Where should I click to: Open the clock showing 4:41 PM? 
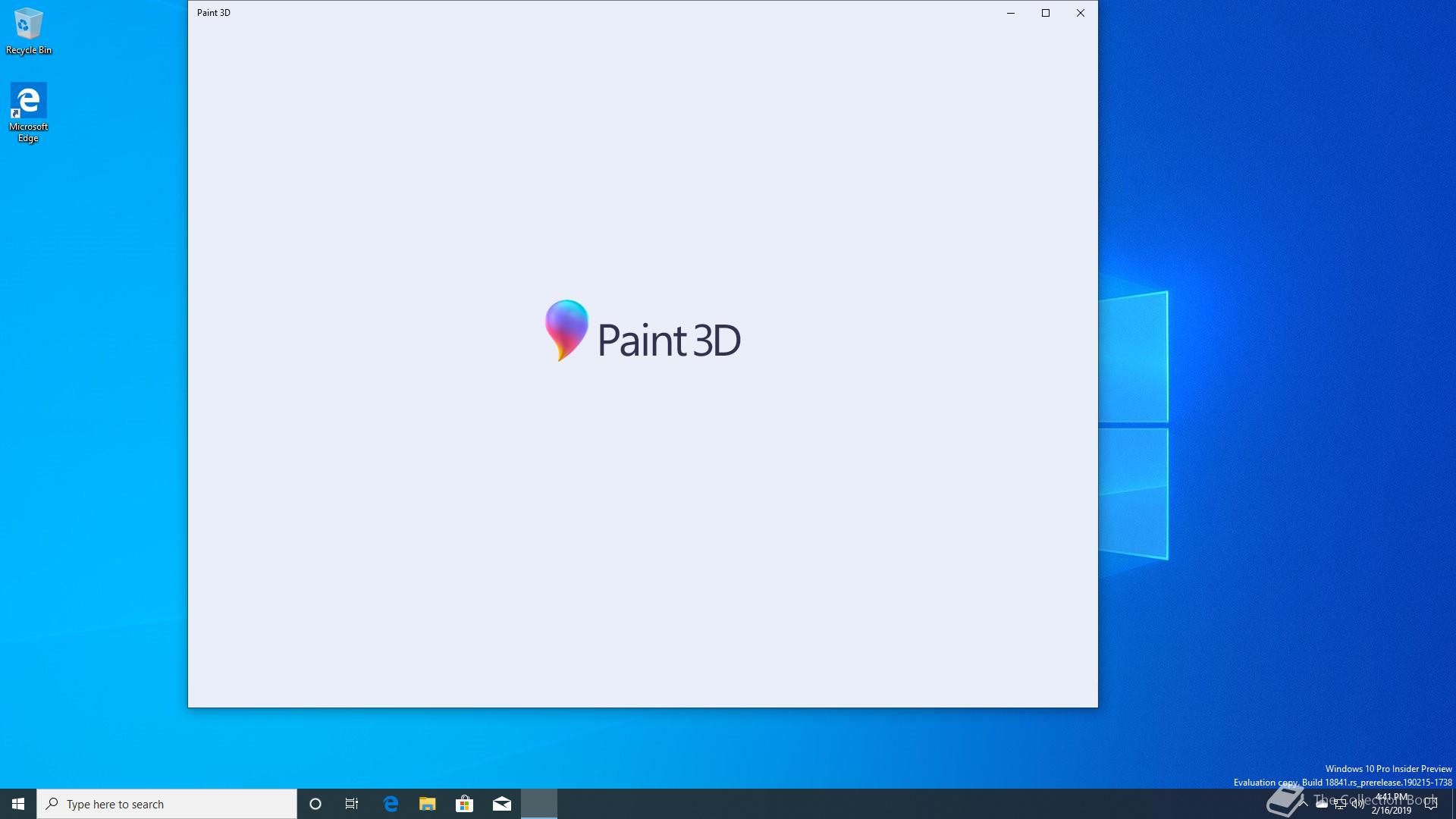(1392, 804)
